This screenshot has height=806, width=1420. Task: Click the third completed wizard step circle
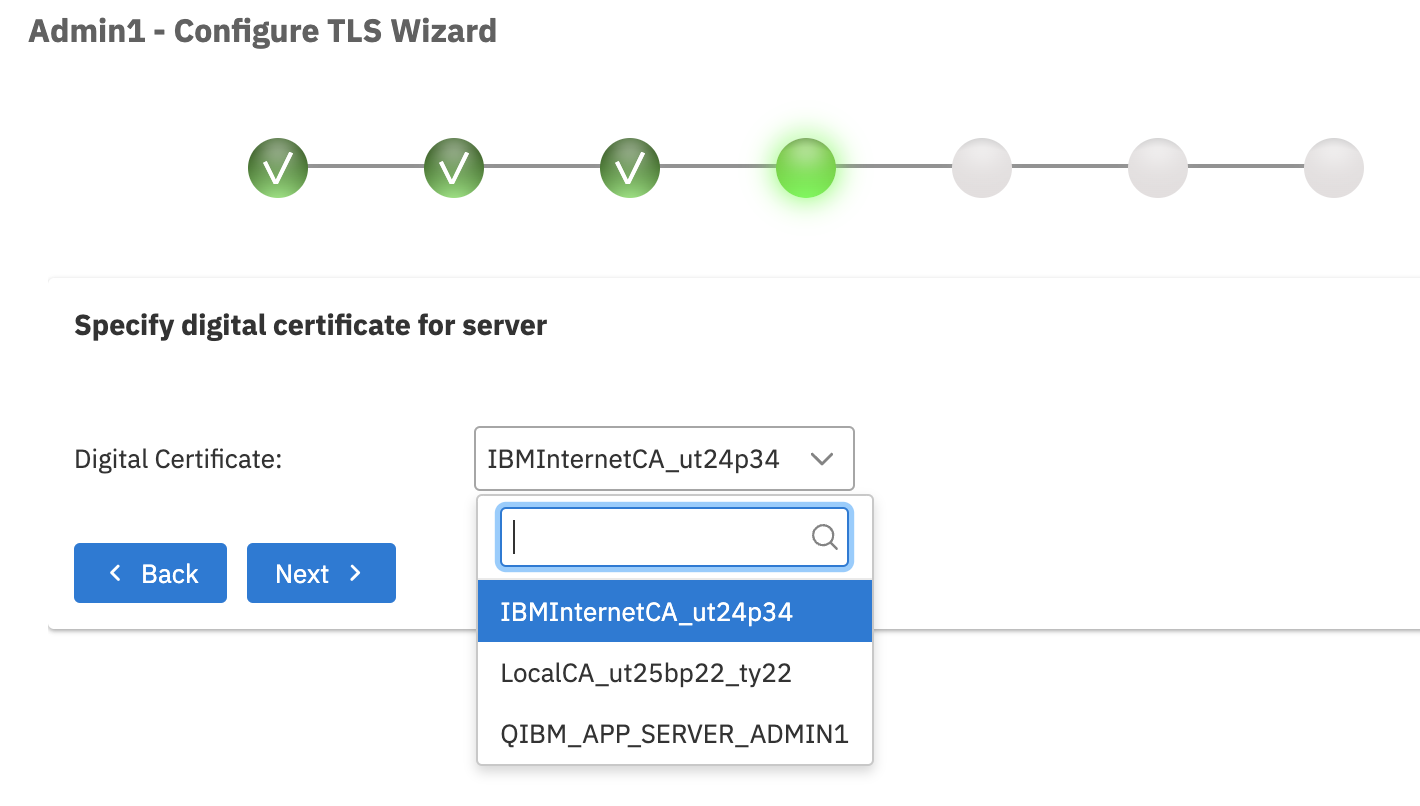[630, 168]
